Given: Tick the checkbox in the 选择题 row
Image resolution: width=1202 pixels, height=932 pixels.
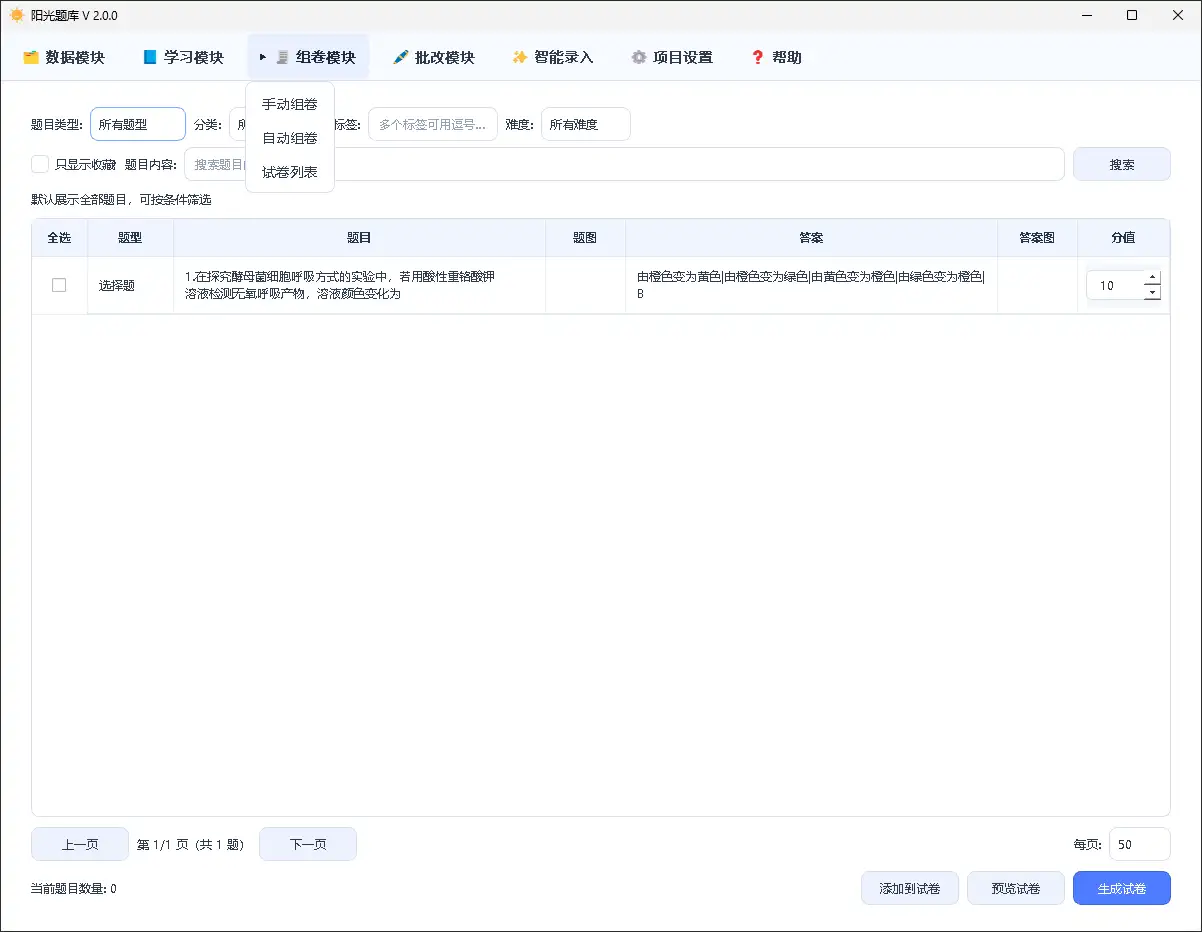Looking at the screenshot, I should point(59,285).
